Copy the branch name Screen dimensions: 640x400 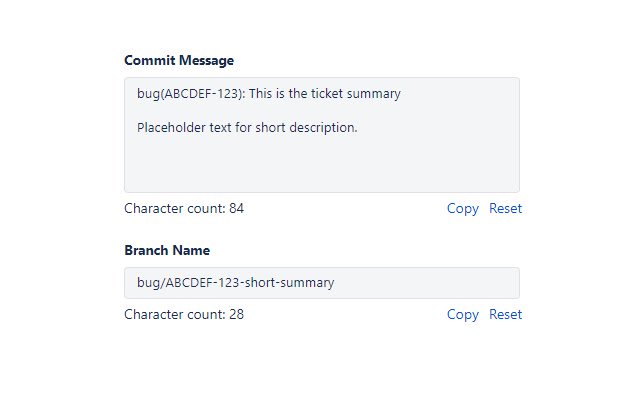click(462, 314)
